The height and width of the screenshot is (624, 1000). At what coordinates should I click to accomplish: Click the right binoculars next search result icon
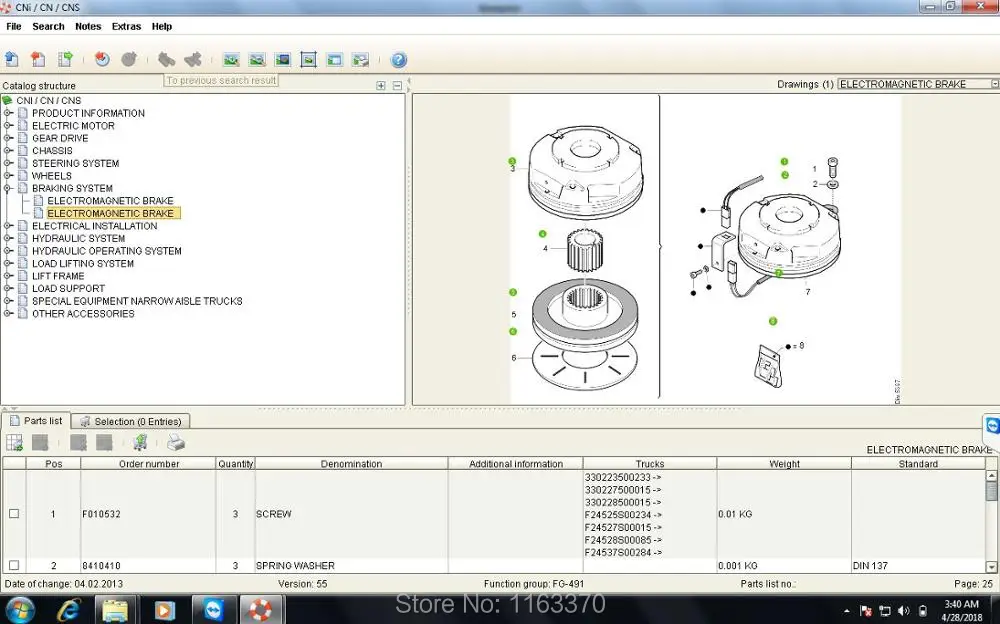point(193,59)
